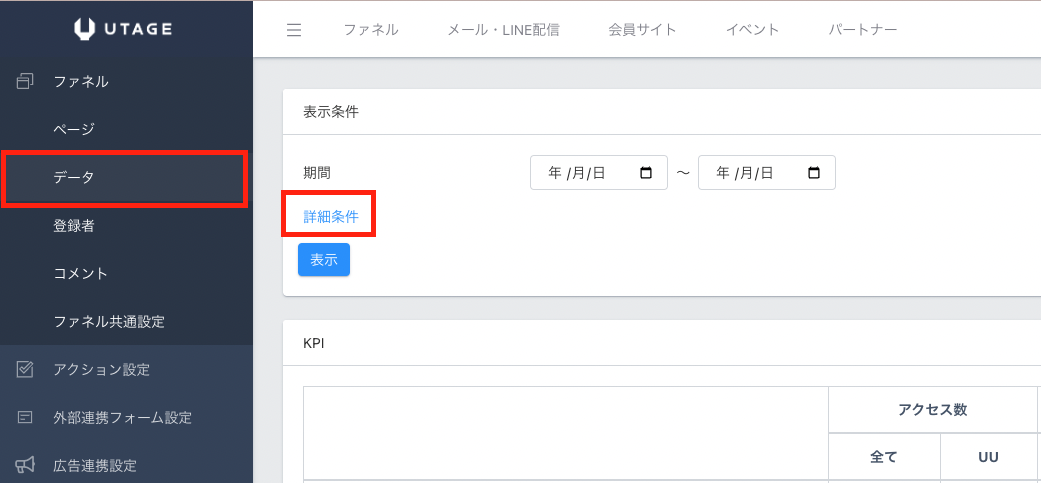
Task: Select the イベント top navigation item
Action: 752,30
